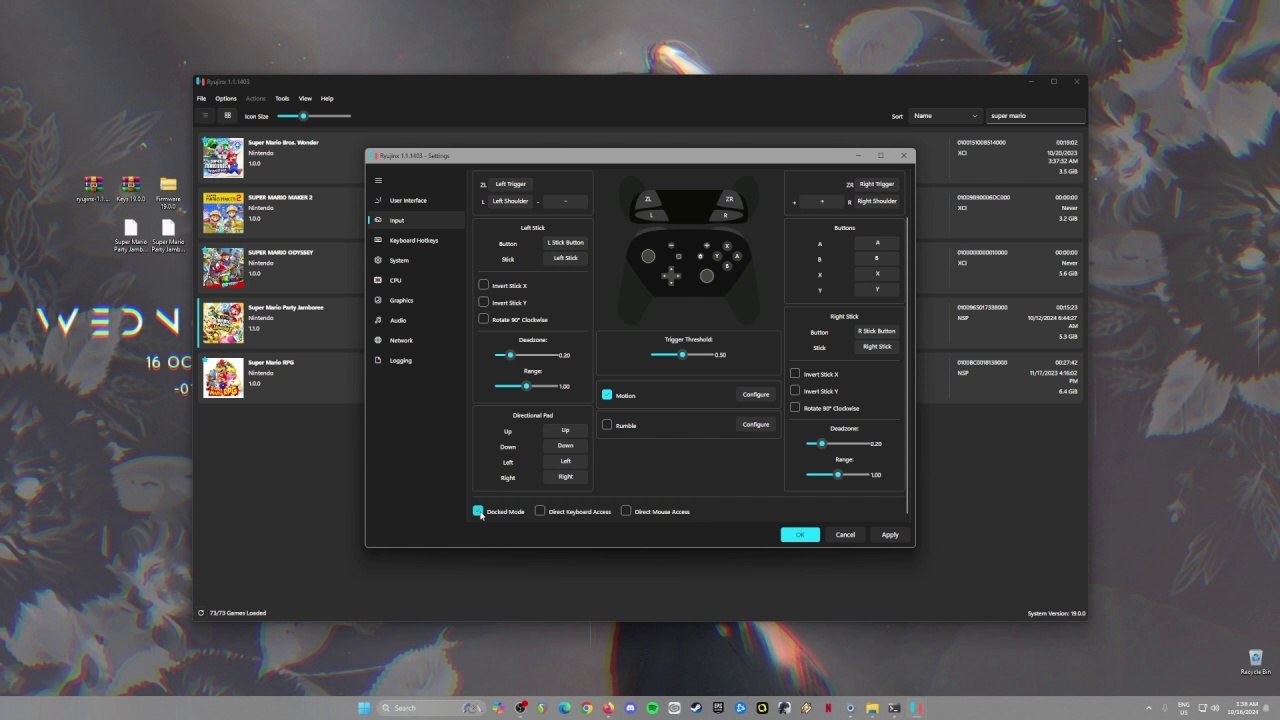This screenshot has height=720, width=1280.
Task: Adjust the Trigger Threshold slider
Action: (682, 355)
